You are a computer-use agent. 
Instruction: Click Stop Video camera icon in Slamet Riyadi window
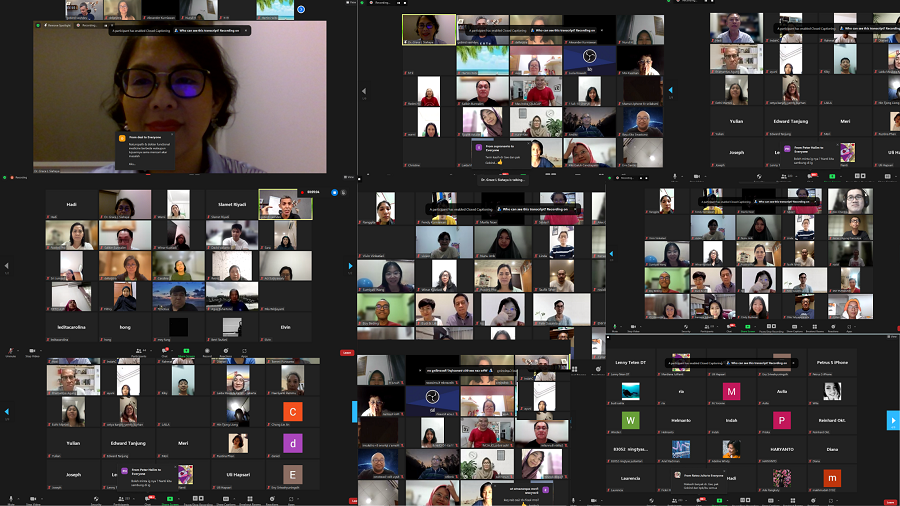click(x=32, y=351)
